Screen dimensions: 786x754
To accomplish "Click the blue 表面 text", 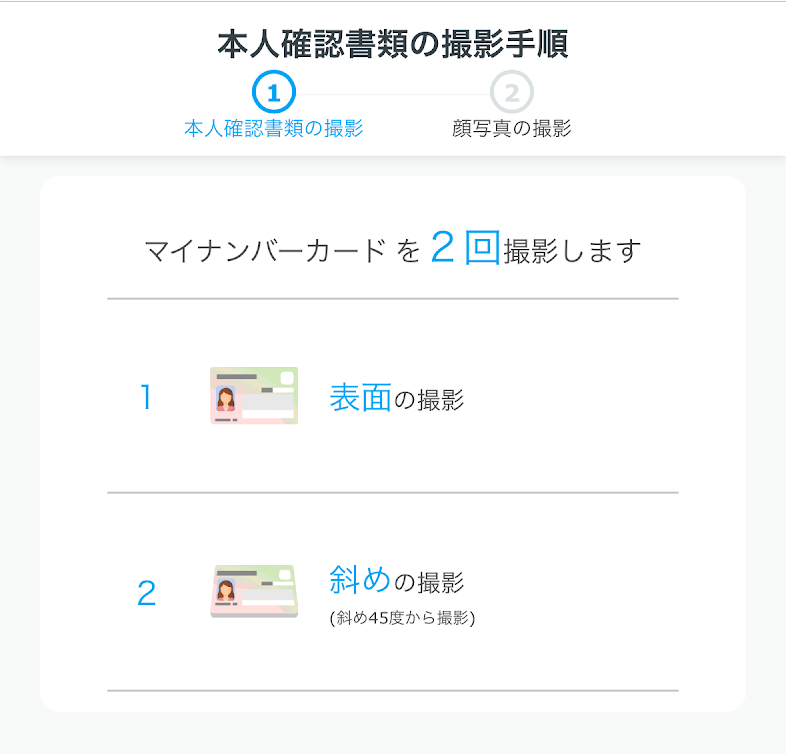I will pyautogui.click(x=360, y=398).
